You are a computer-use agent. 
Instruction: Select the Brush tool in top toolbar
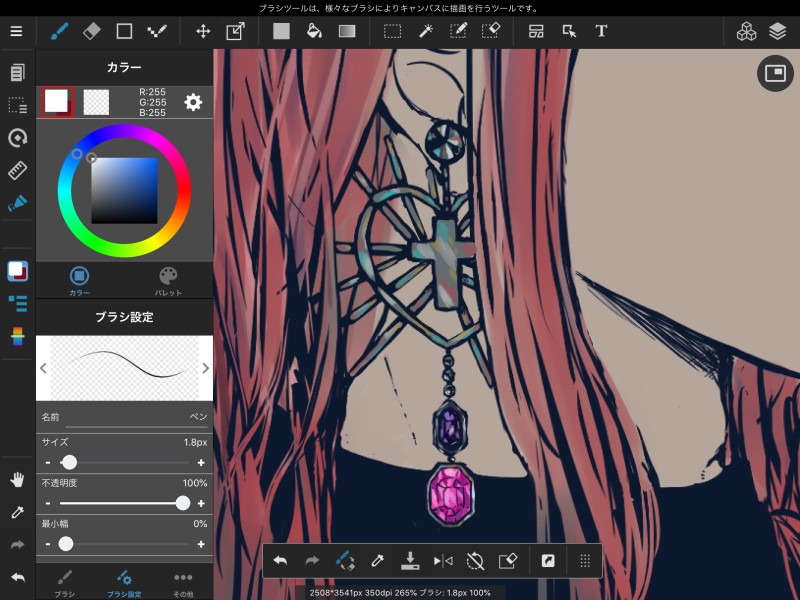59,31
